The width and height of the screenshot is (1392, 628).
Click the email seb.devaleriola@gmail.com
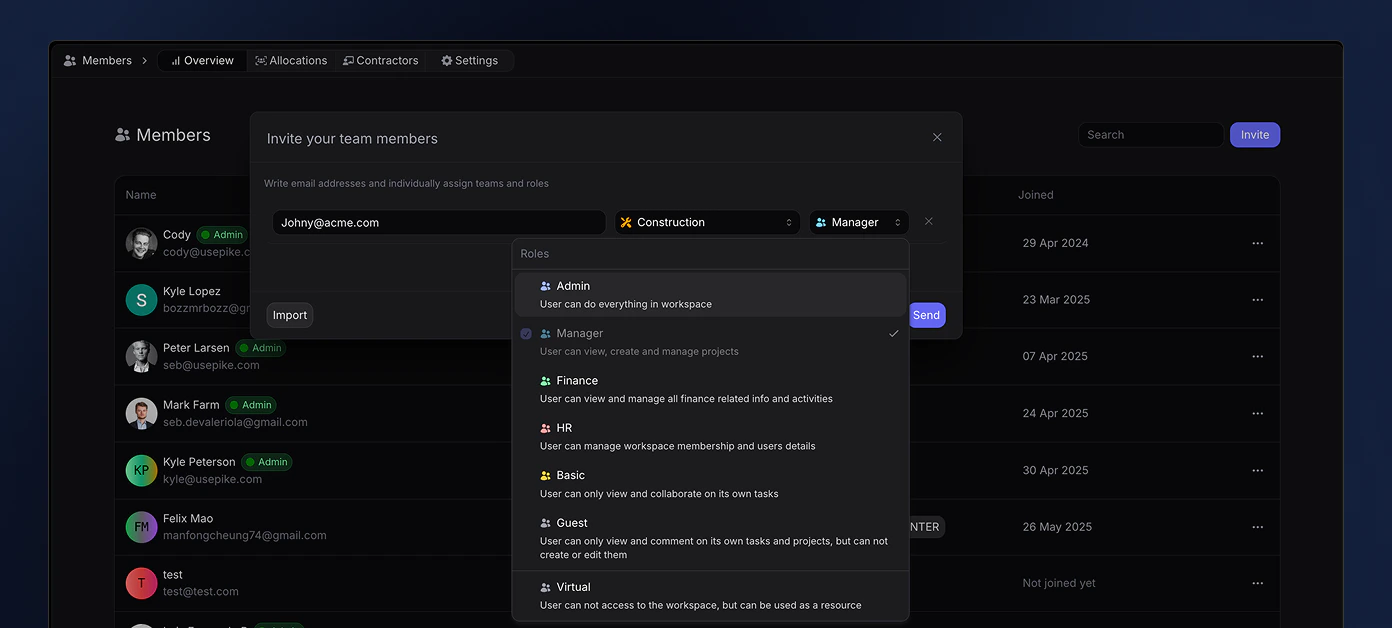[235, 422]
